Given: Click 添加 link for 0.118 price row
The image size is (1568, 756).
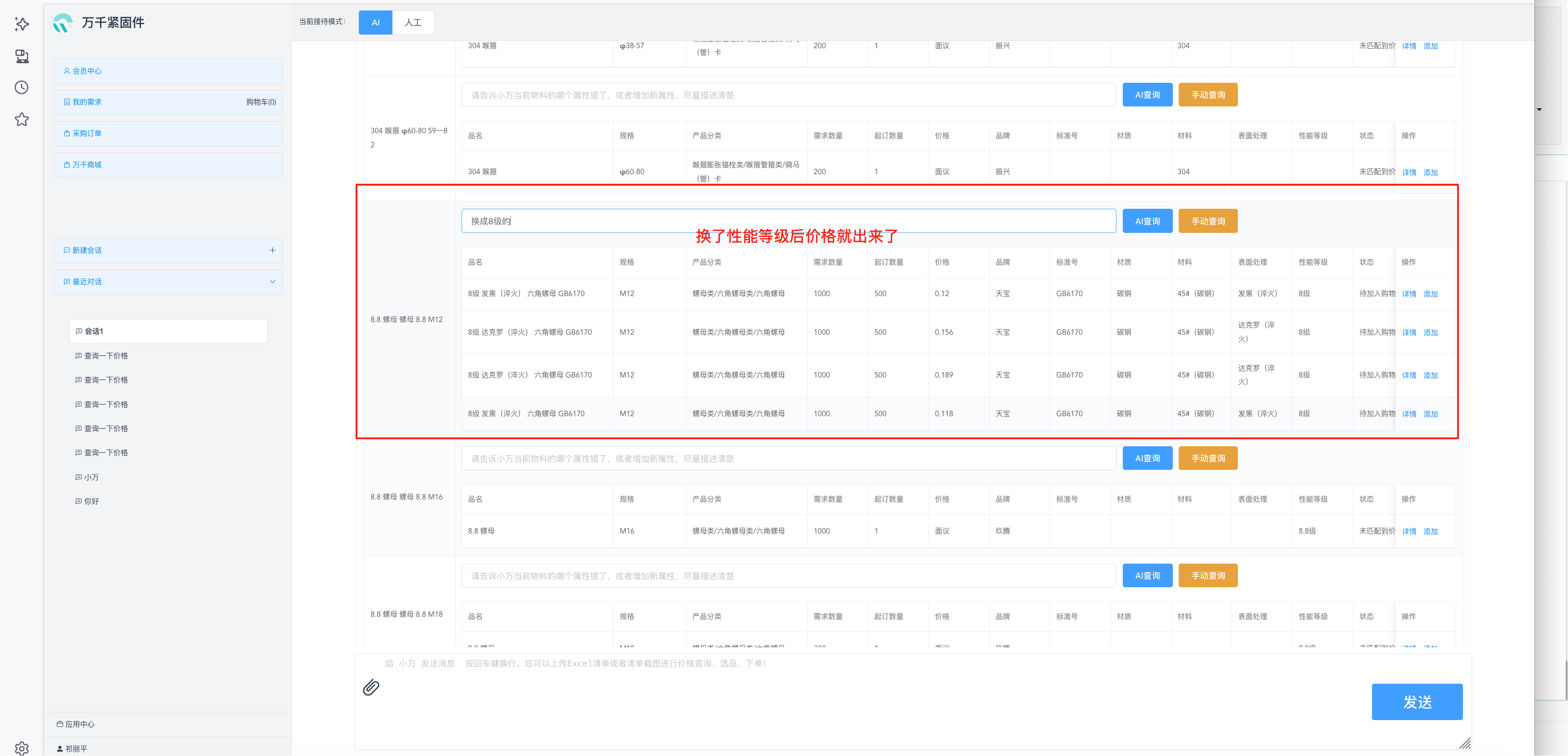Looking at the screenshot, I should point(1430,414).
